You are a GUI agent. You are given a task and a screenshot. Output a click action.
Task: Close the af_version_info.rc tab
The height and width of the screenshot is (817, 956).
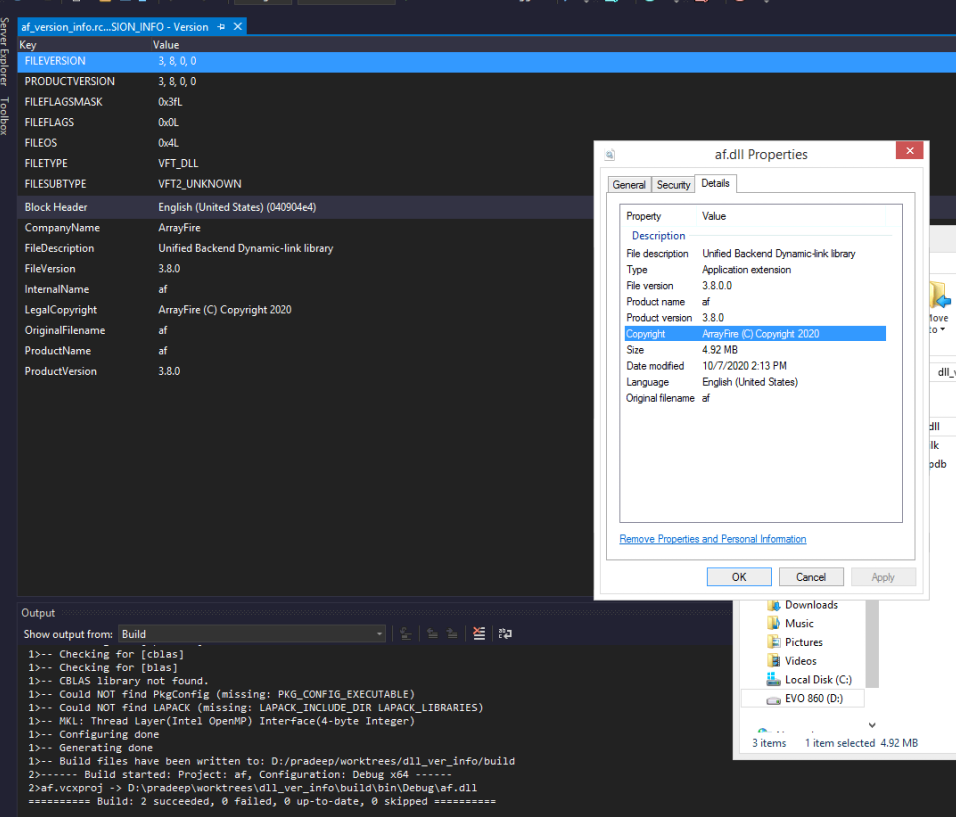(238, 27)
